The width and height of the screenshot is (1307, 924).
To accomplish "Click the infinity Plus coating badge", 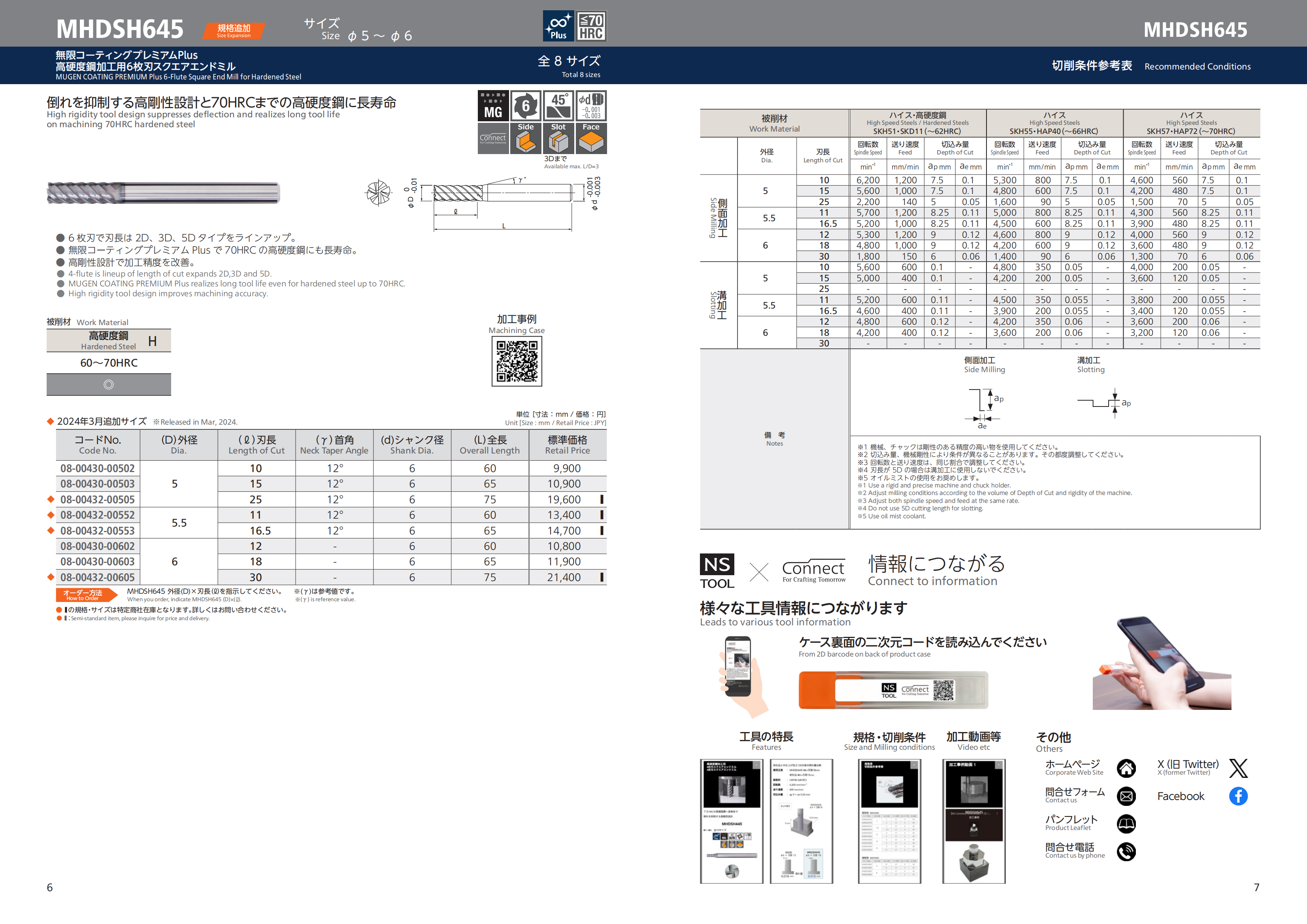I will coord(558,26).
